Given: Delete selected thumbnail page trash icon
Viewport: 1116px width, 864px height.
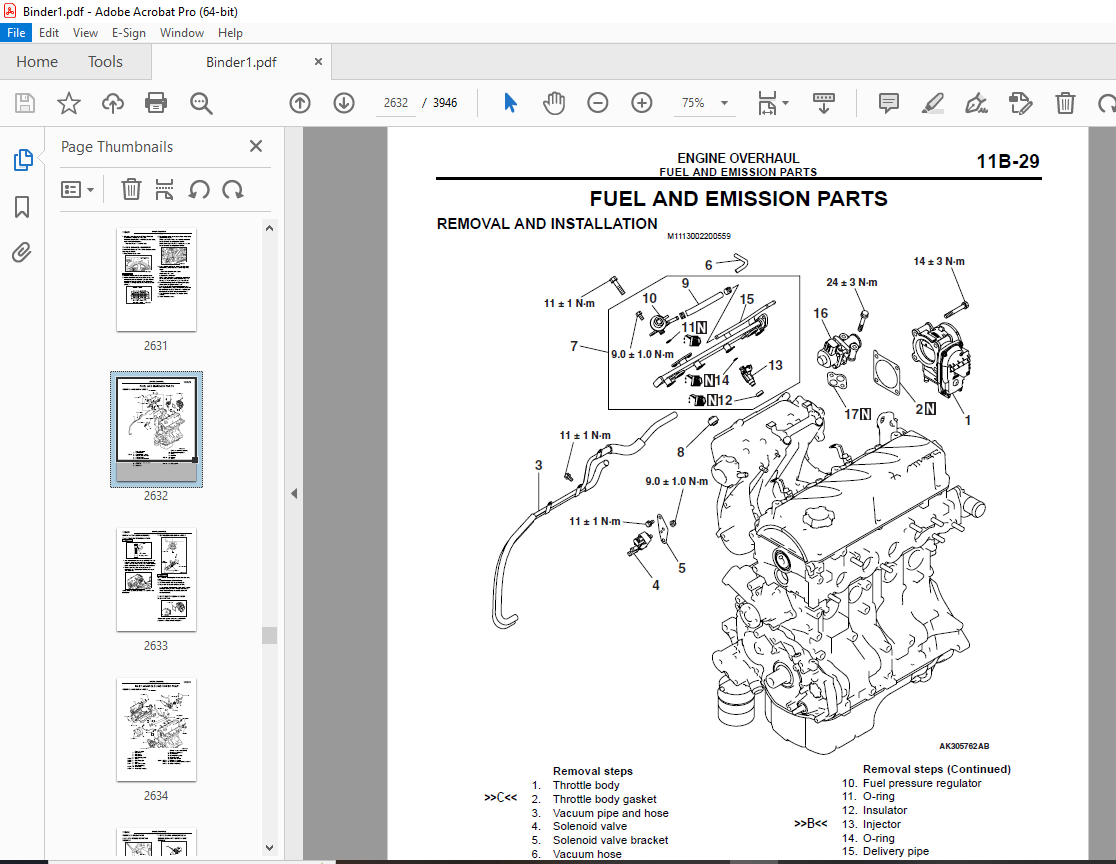Looking at the screenshot, I should 131,190.
